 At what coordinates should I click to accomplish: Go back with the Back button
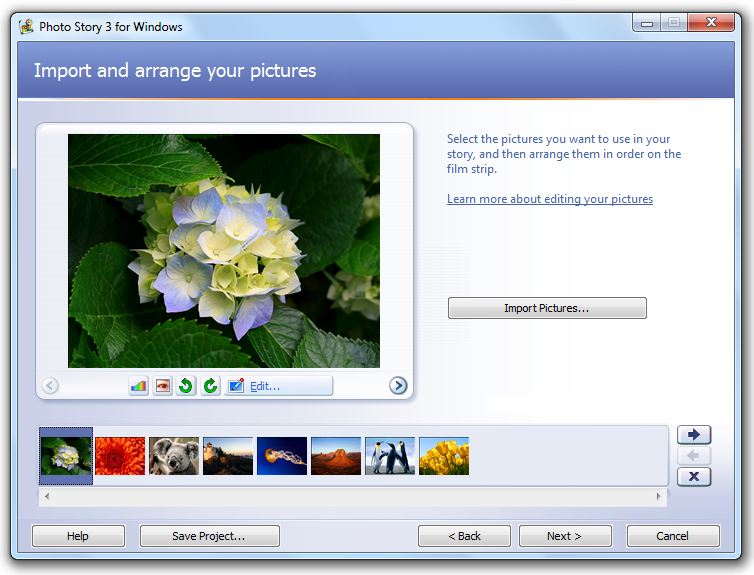465,536
